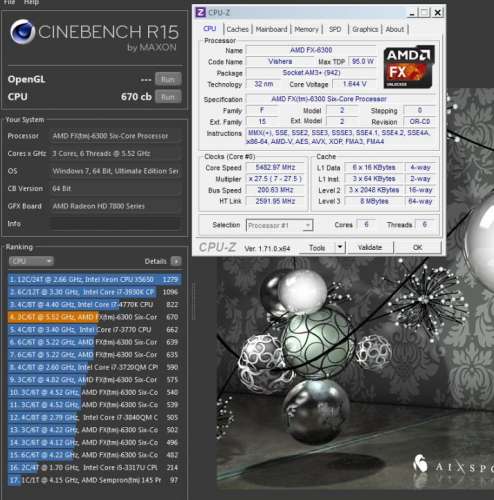
Task: Run the CPU benchmark
Action: (x=168, y=97)
